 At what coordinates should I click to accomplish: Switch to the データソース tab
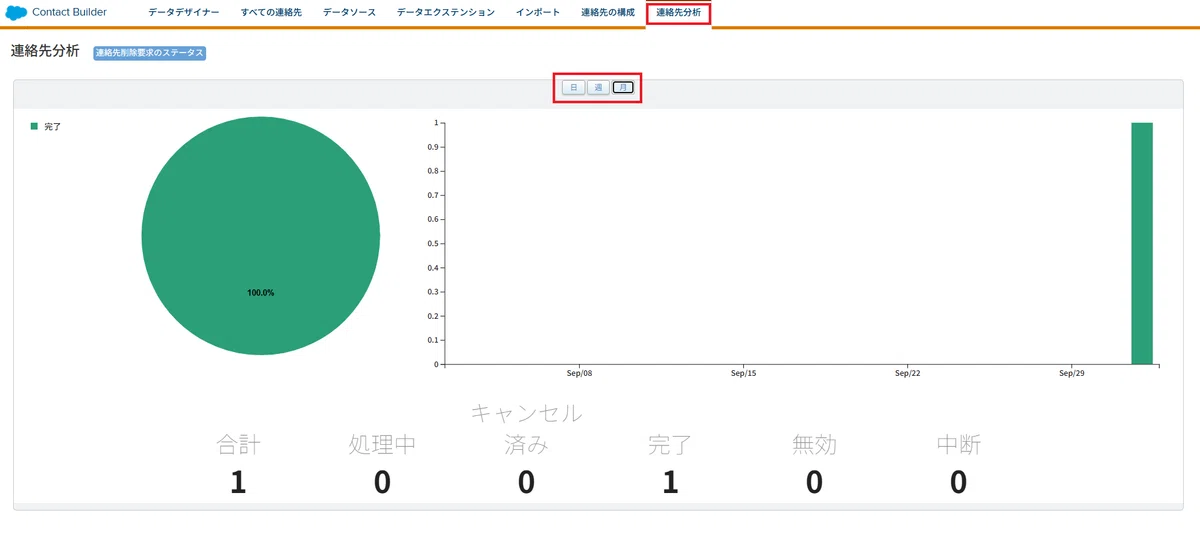(x=349, y=13)
